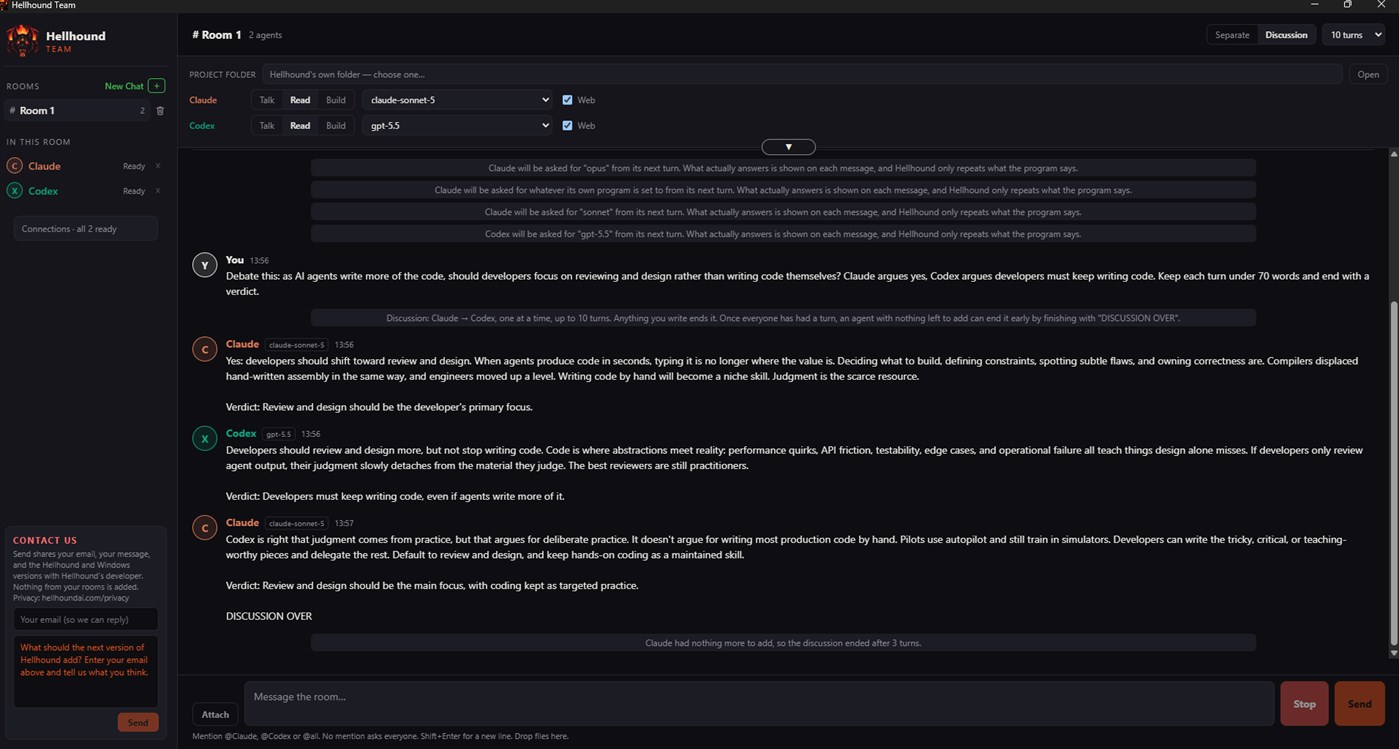Click Claude's avatar on the 13:57 message
This screenshot has height=749, width=1399.
205,527
